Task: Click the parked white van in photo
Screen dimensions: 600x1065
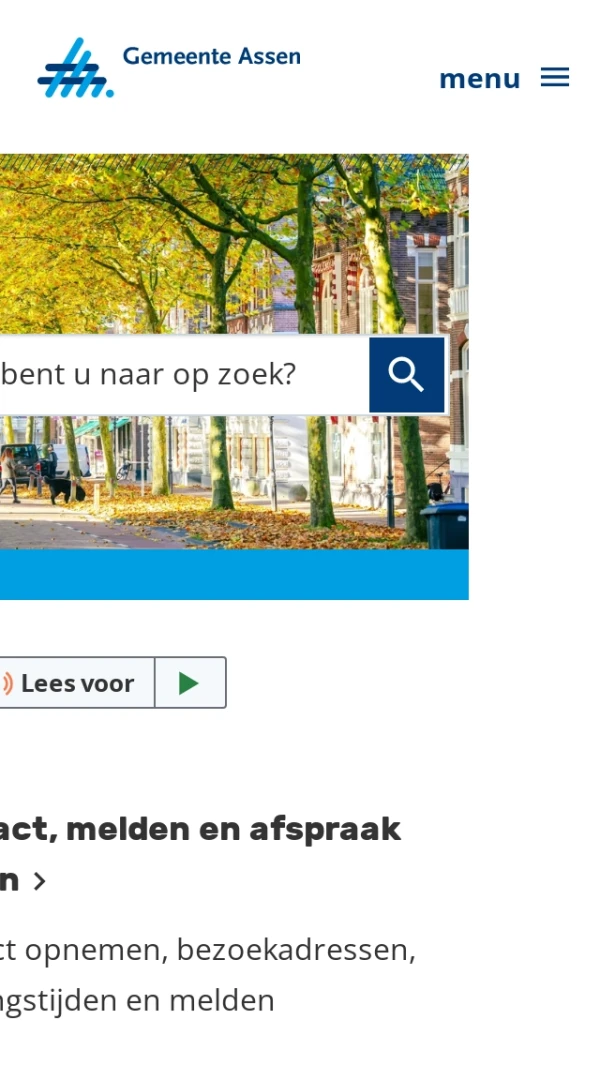Action: pos(71,461)
